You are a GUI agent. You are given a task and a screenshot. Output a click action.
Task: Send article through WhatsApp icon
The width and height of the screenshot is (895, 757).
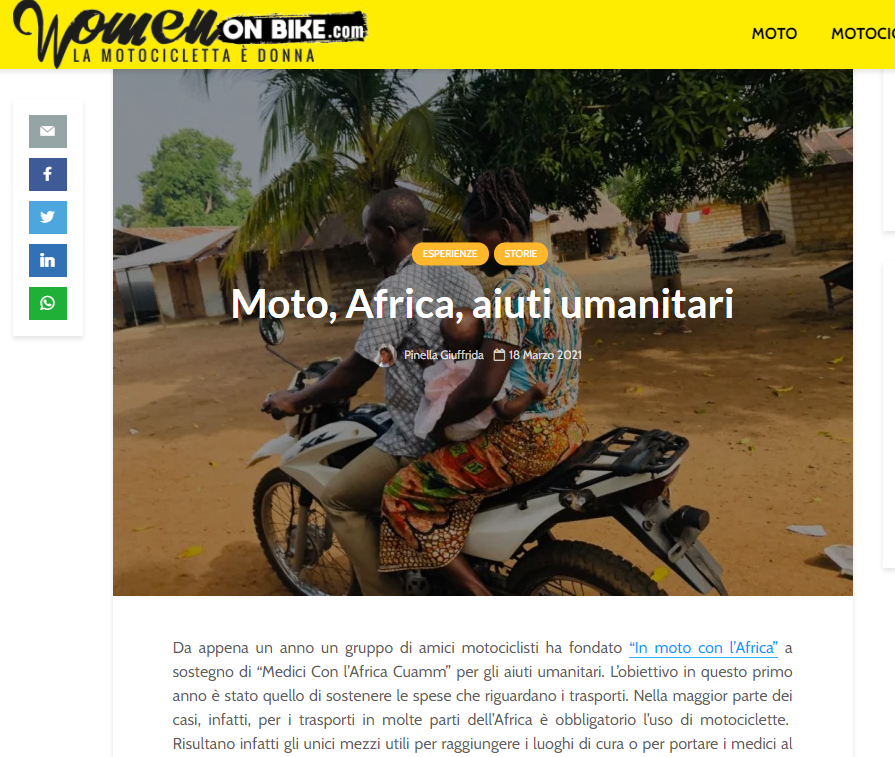48,303
